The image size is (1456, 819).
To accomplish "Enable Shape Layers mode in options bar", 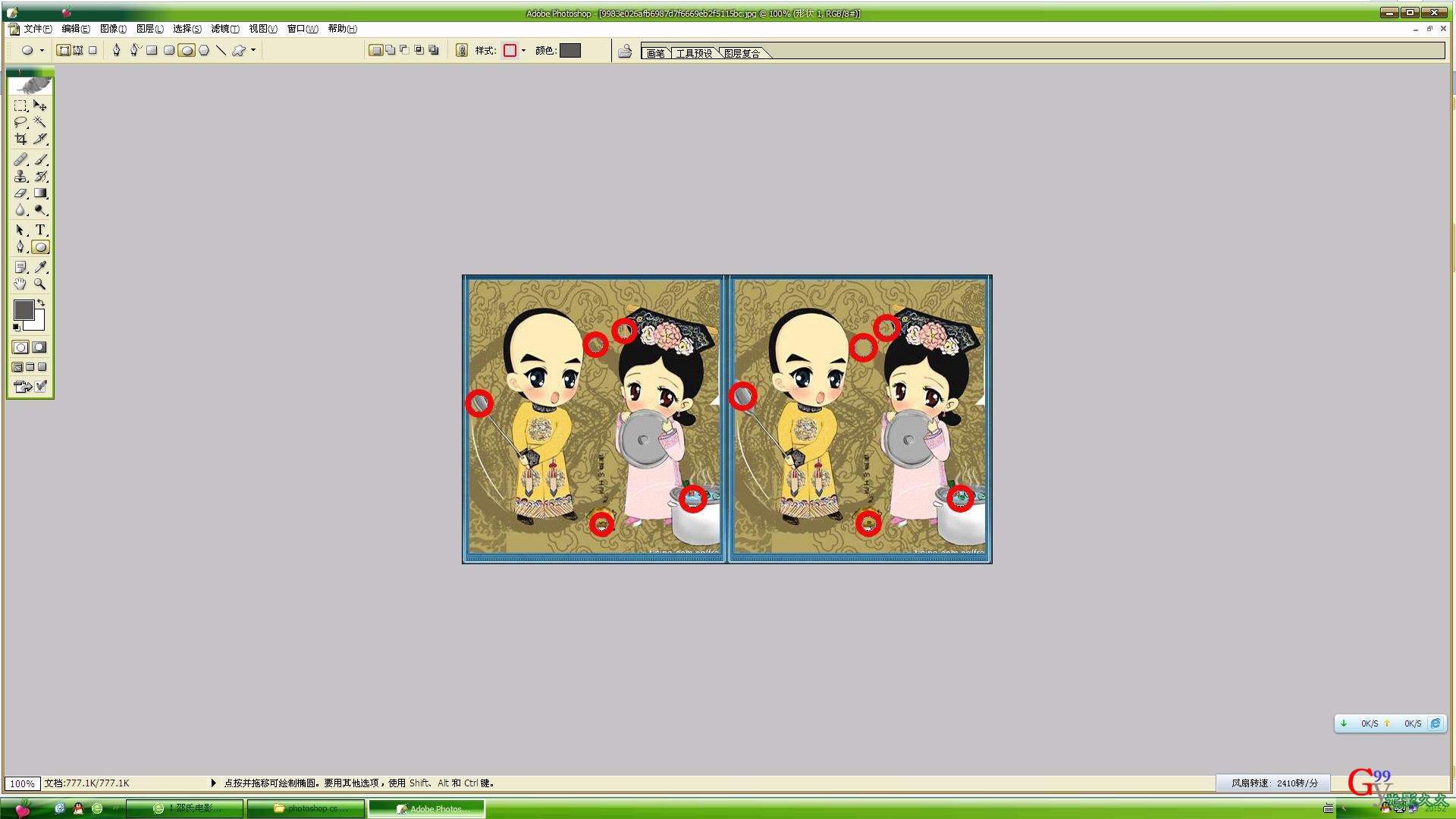I will click(x=64, y=50).
